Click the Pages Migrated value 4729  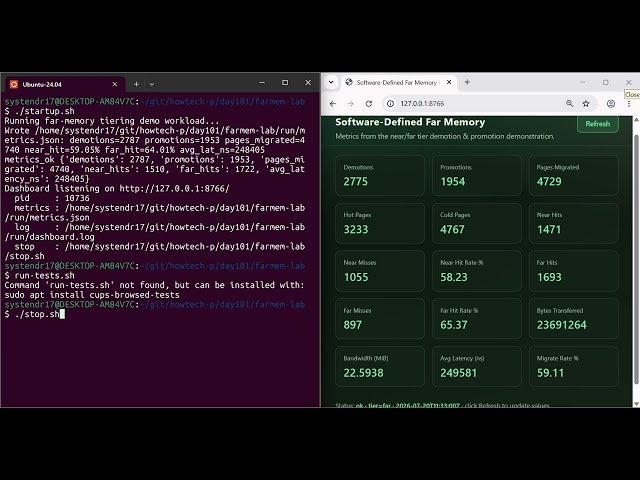click(549, 182)
